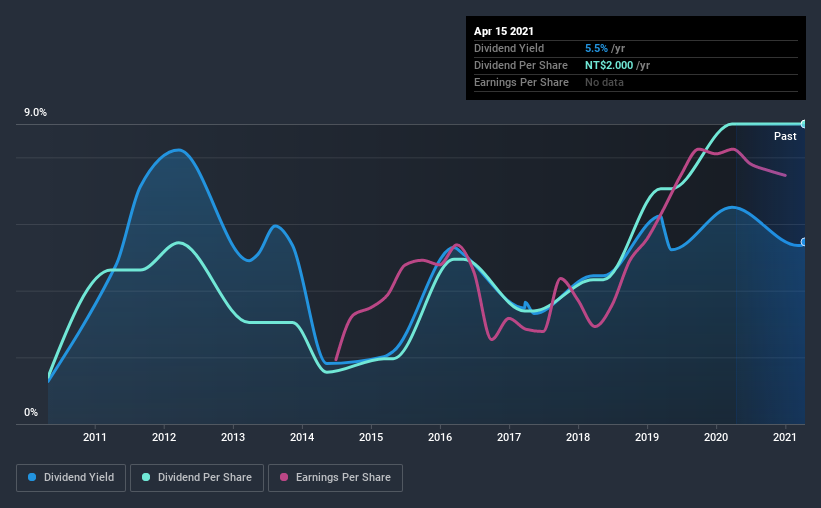Click the 2021 x-axis label
821x508 pixels.
(x=785, y=437)
